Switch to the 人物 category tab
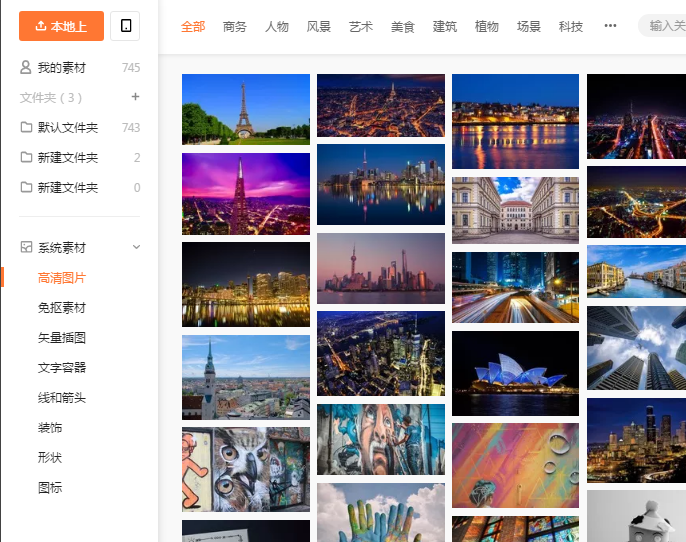The image size is (686, 542). coord(277,27)
